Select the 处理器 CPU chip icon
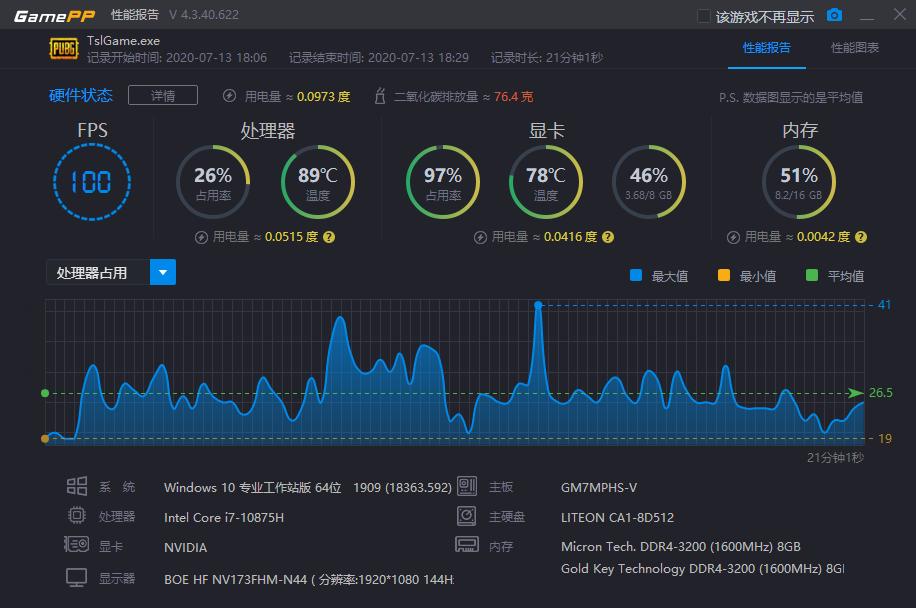Screen dimensions: 916x608 (x=76, y=516)
